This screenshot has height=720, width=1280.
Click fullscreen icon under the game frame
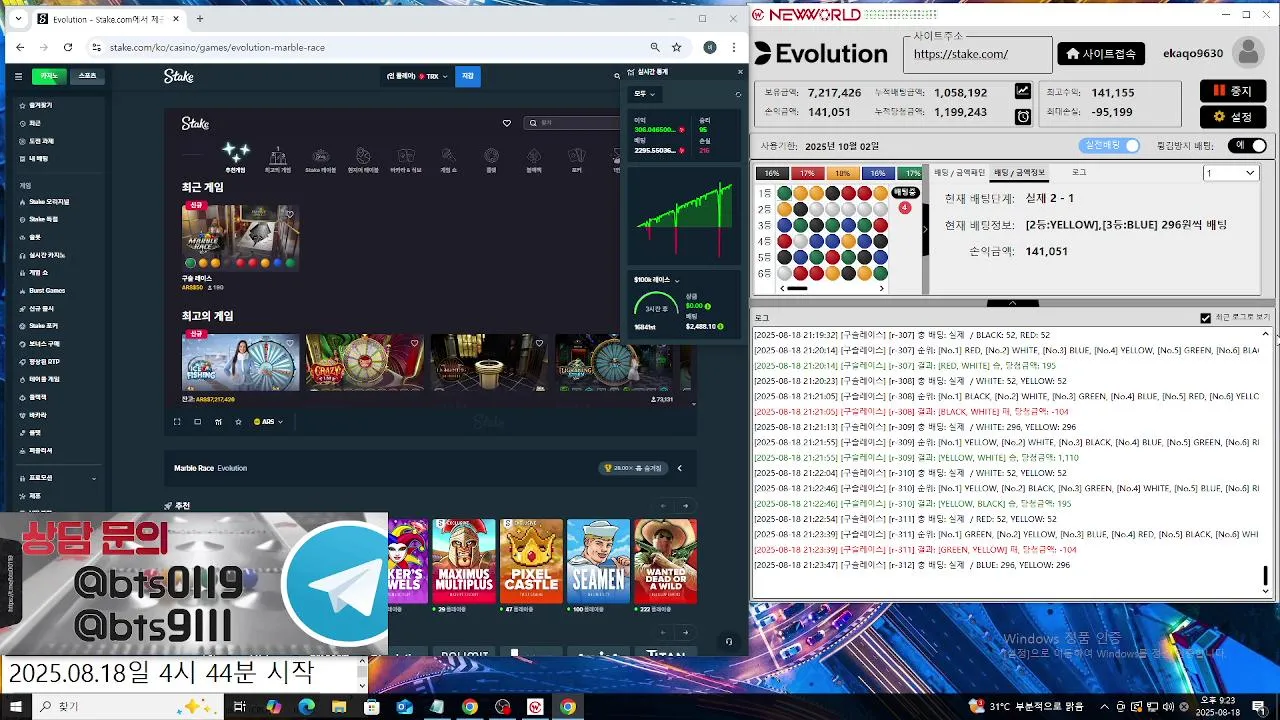tap(177, 422)
